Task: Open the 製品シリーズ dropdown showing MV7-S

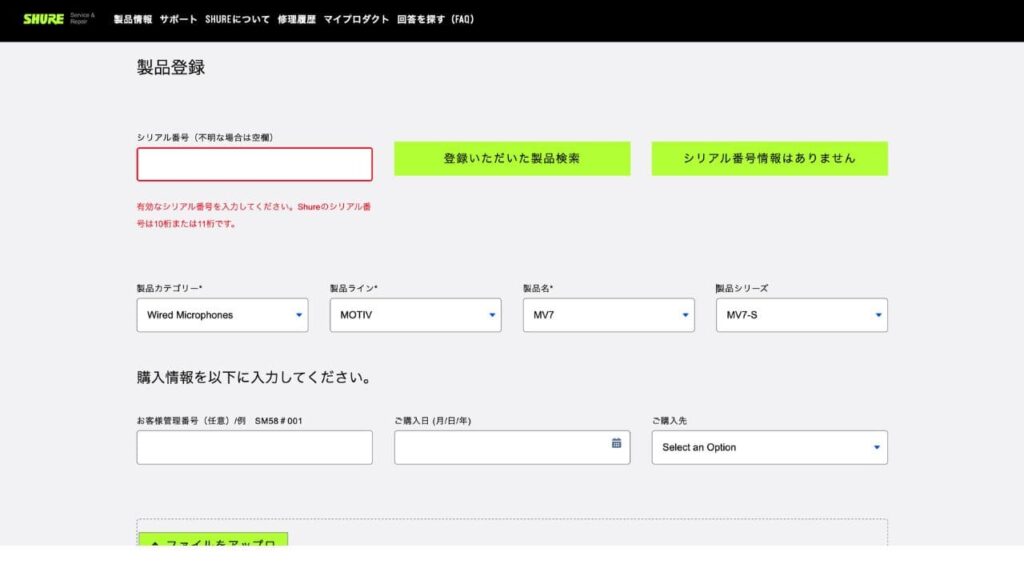Action: (x=801, y=315)
